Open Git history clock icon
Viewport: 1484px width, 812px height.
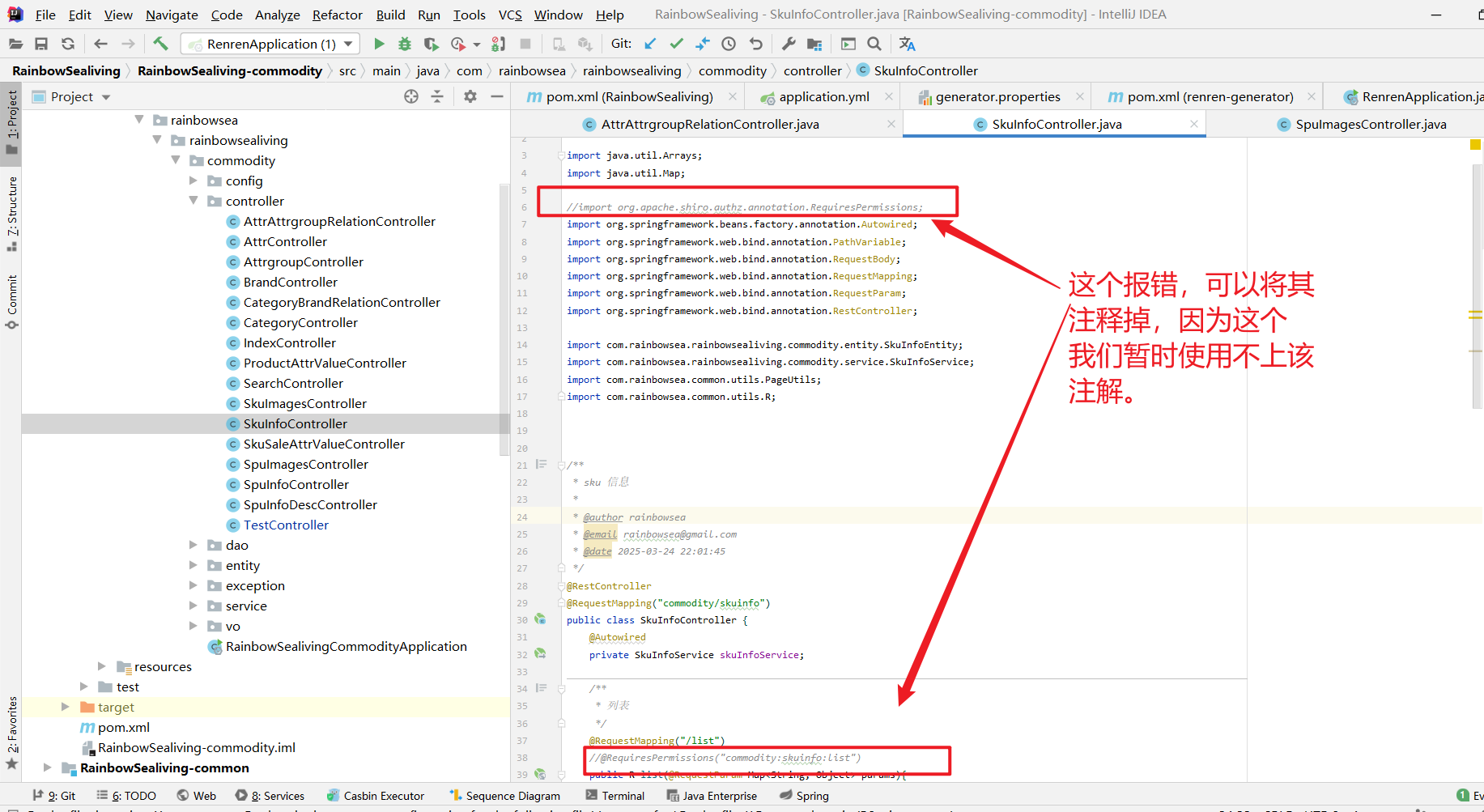click(729, 44)
